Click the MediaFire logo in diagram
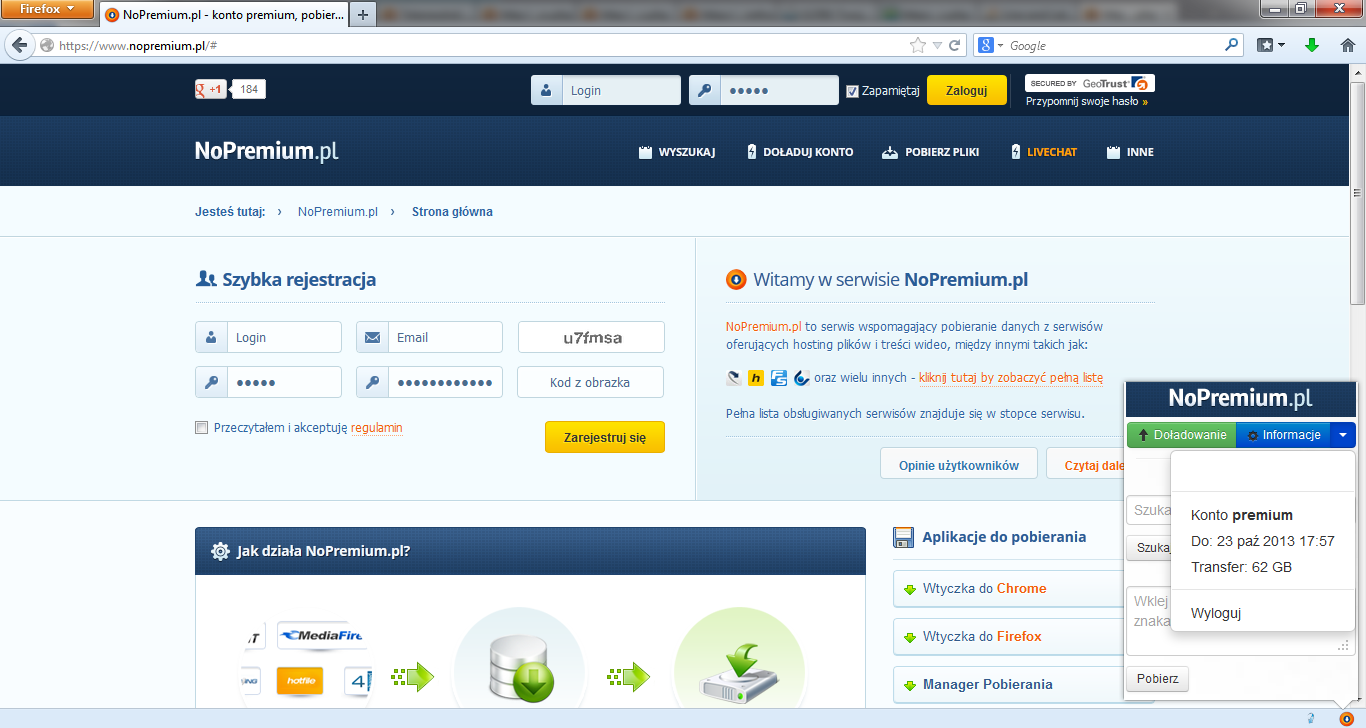This screenshot has height=728, width=1366. pyautogui.click(x=320, y=635)
